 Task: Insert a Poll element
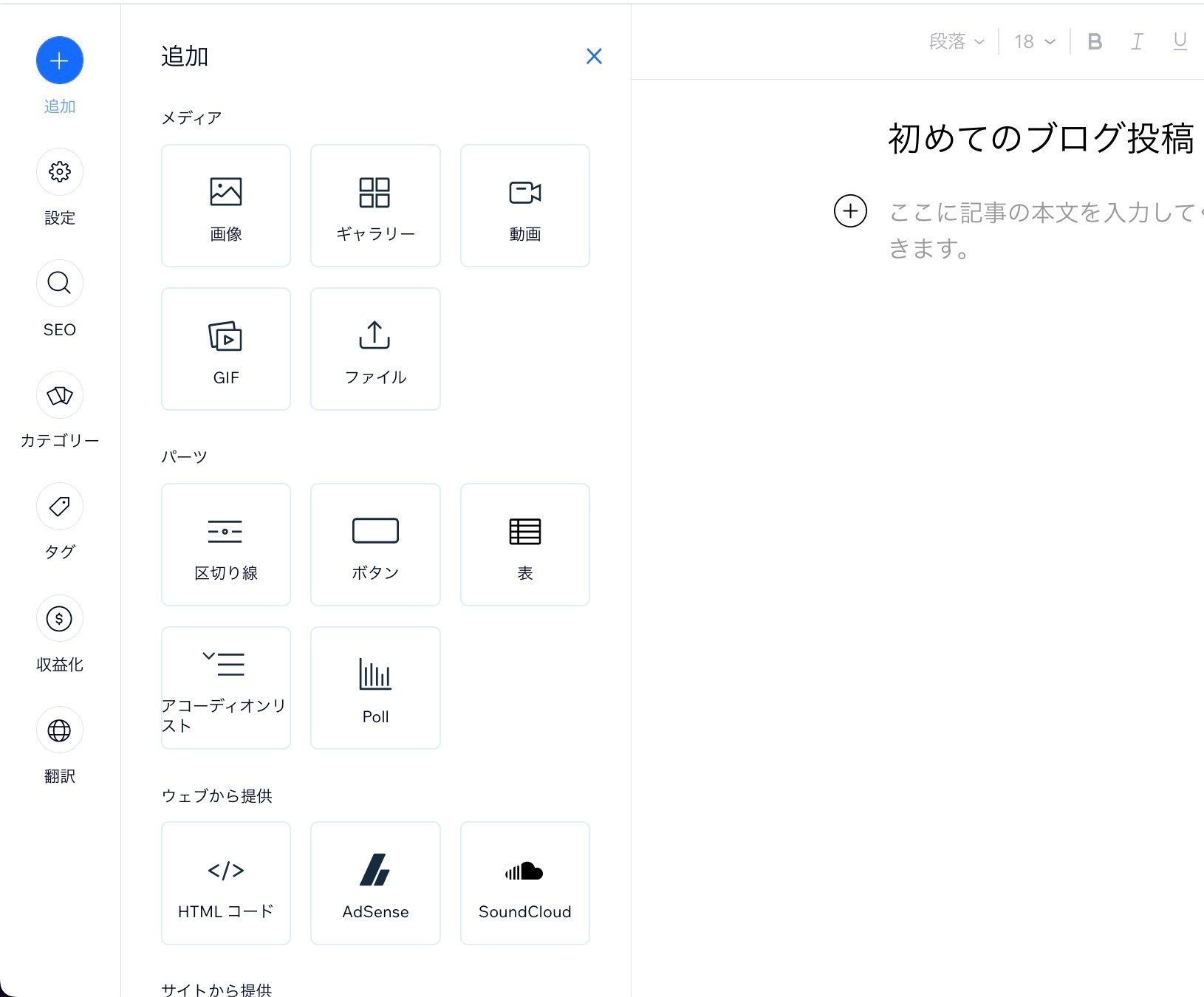click(x=375, y=688)
